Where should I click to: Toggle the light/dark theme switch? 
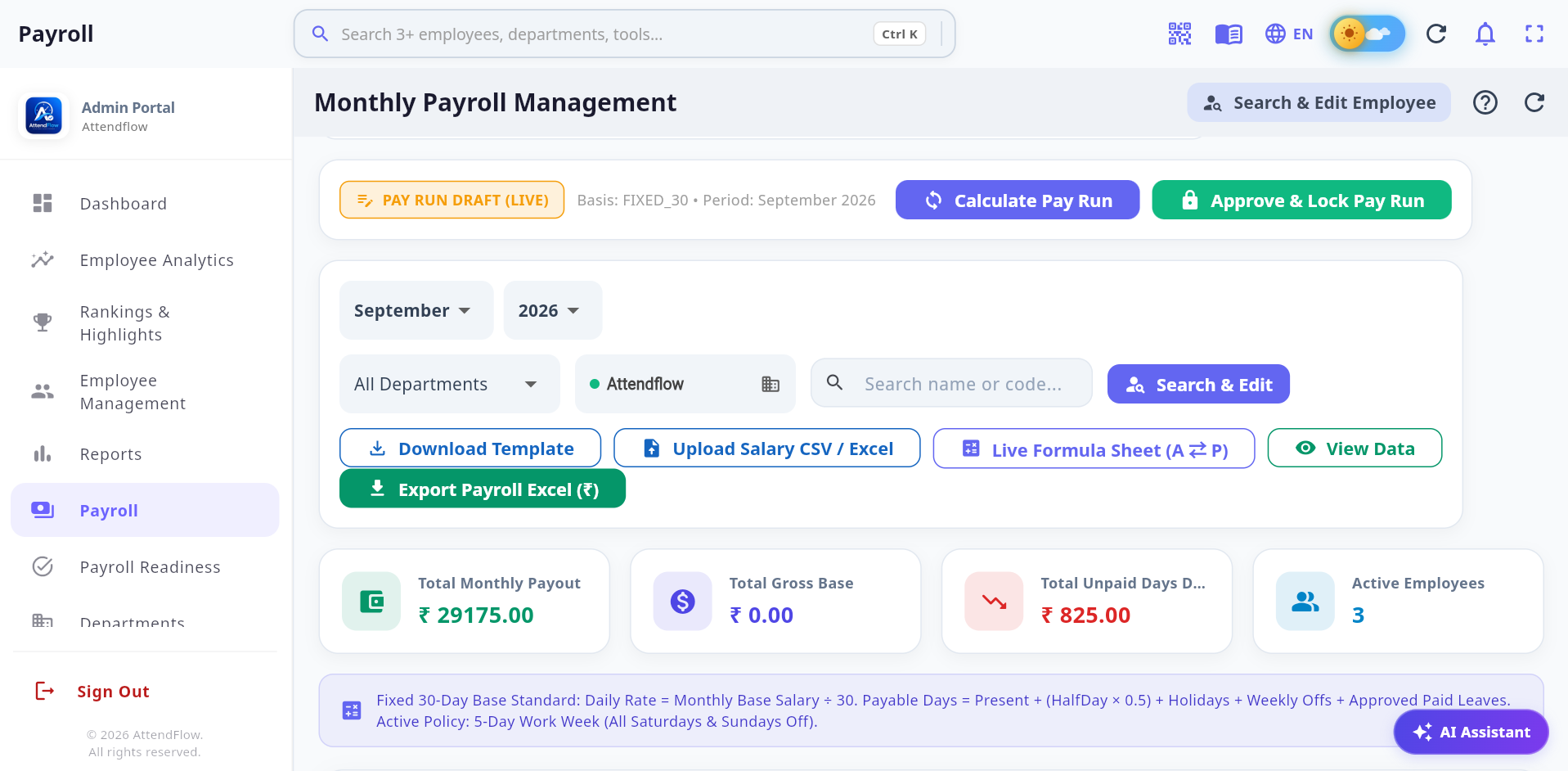click(x=1368, y=34)
